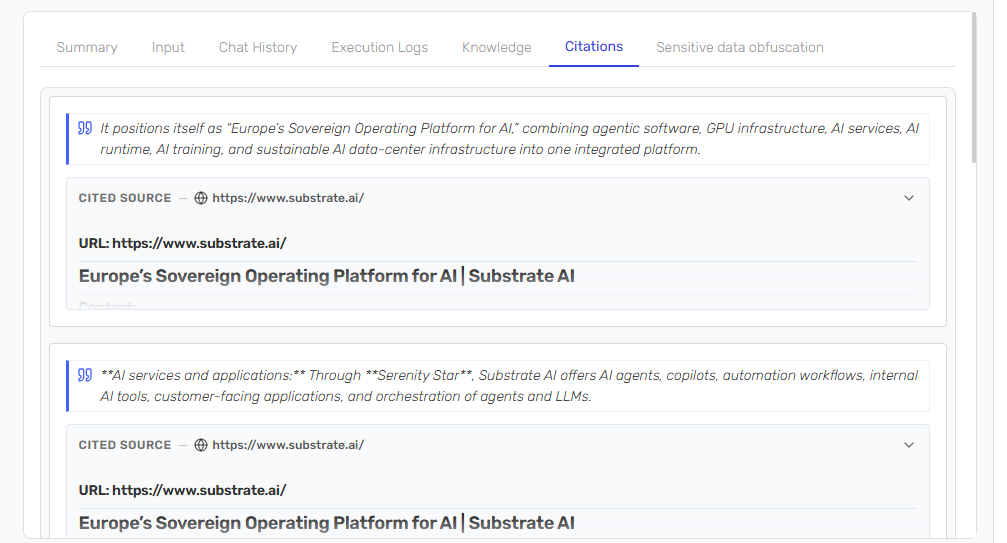Go to the Chat History tab
Image resolution: width=1007 pixels, height=543 pixels.
click(x=258, y=47)
